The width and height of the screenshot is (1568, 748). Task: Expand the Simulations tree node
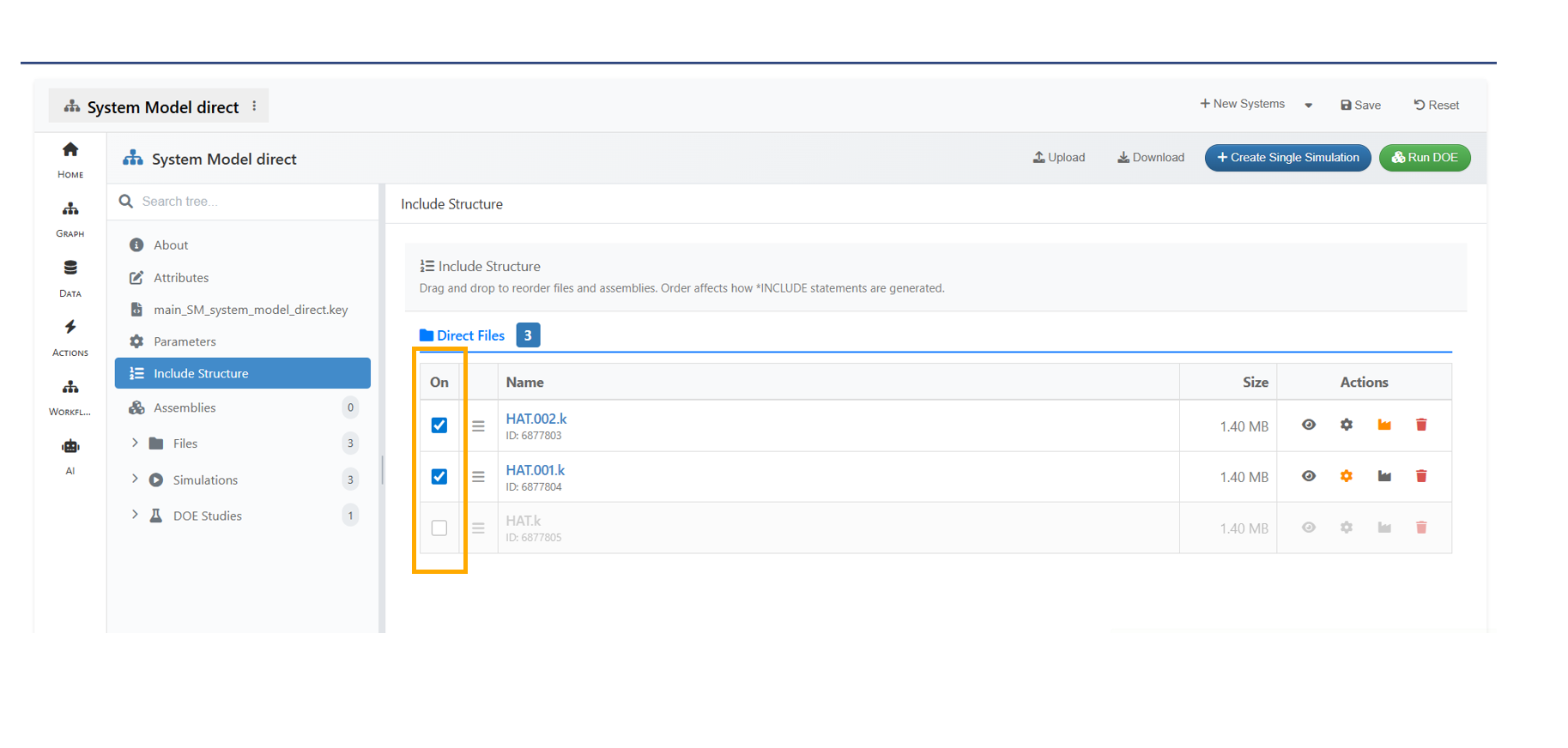point(135,480)
